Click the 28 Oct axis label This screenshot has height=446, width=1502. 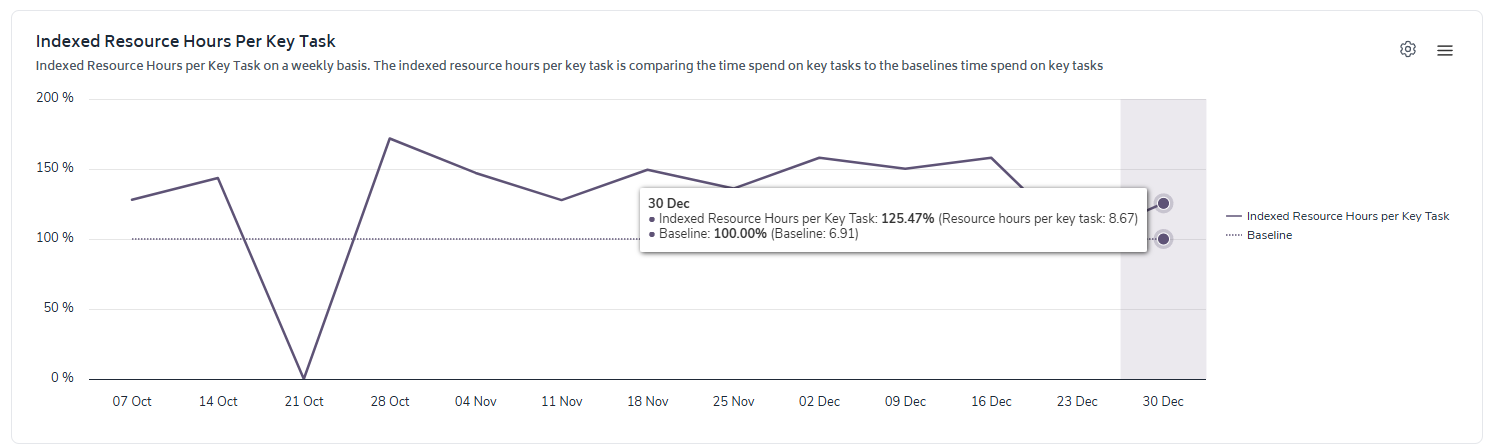tap(390, 401)
